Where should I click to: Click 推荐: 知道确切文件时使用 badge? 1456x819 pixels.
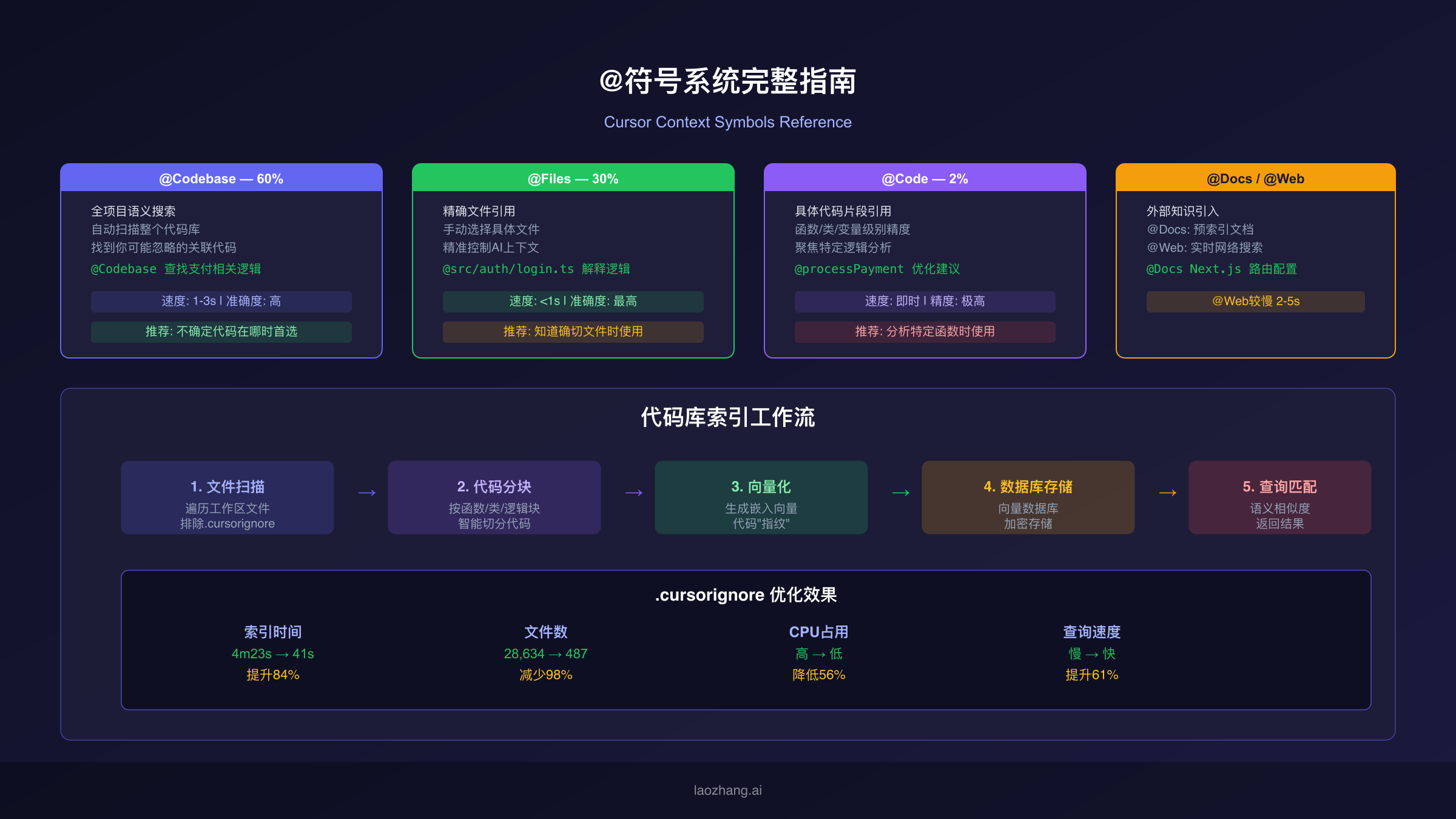click(x=573, y=332)
